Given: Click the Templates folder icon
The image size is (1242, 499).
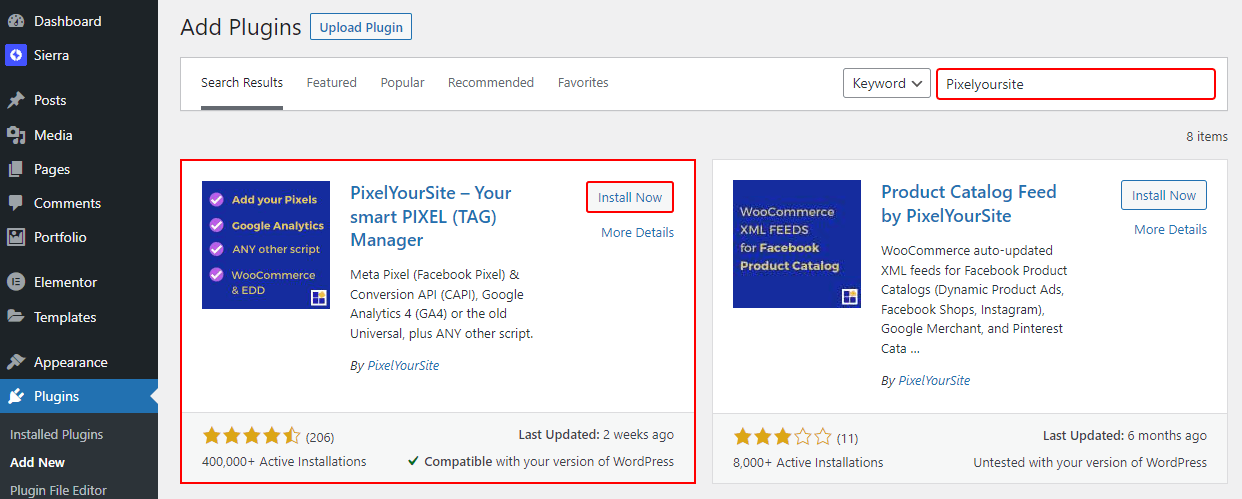Looking at the screenshot, I should (15, 317).
